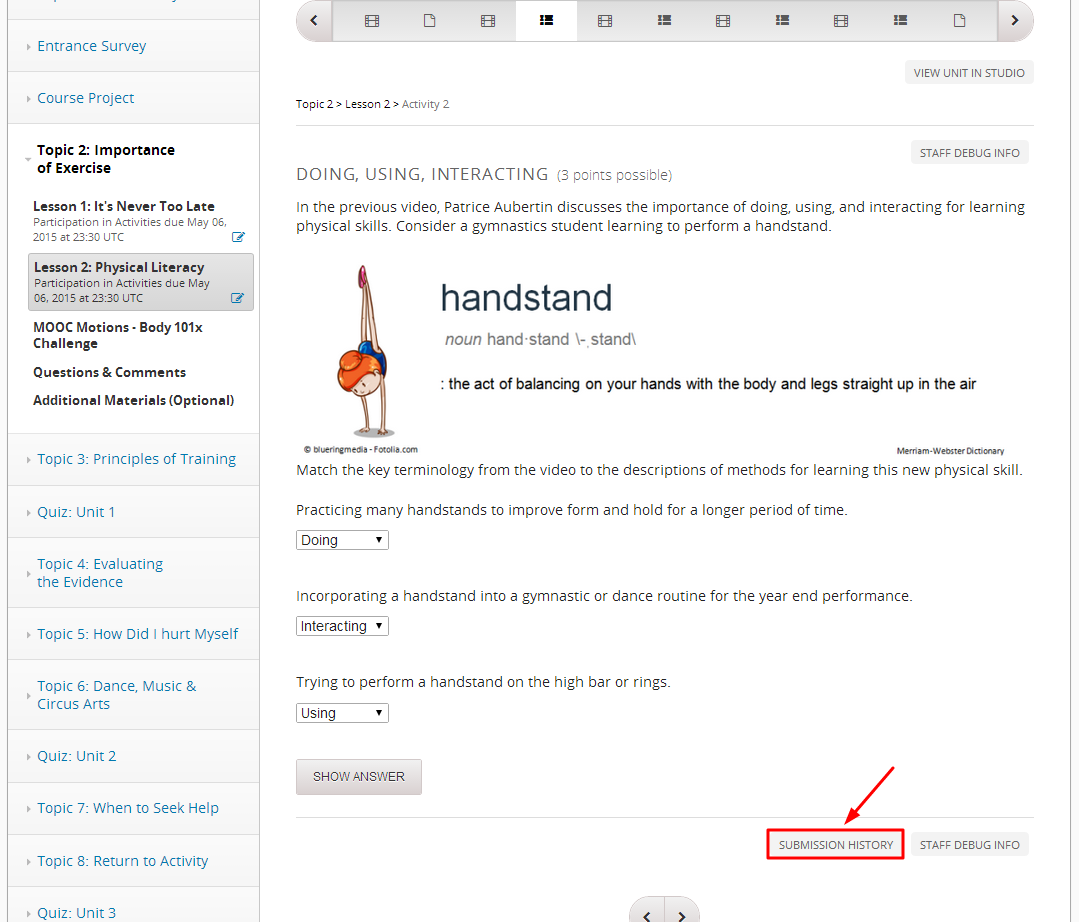Open Submission History
The image size is (1079, 922).
835,844
